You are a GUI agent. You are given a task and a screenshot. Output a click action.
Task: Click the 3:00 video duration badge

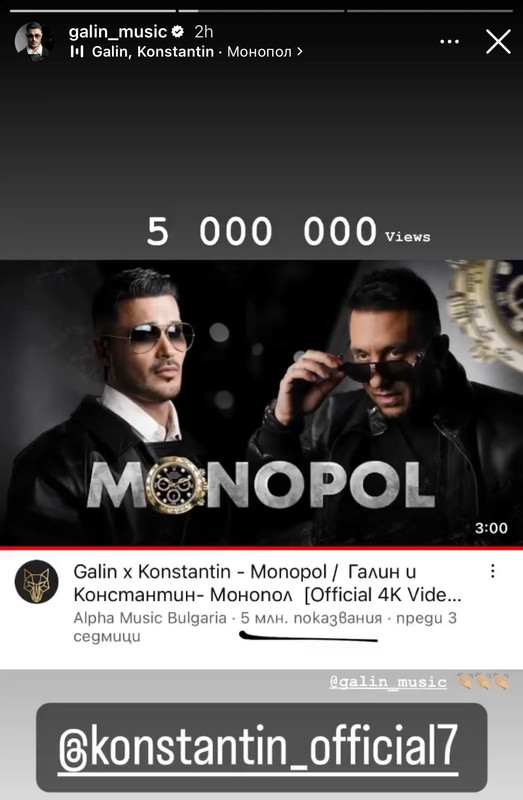coord(491,528)
